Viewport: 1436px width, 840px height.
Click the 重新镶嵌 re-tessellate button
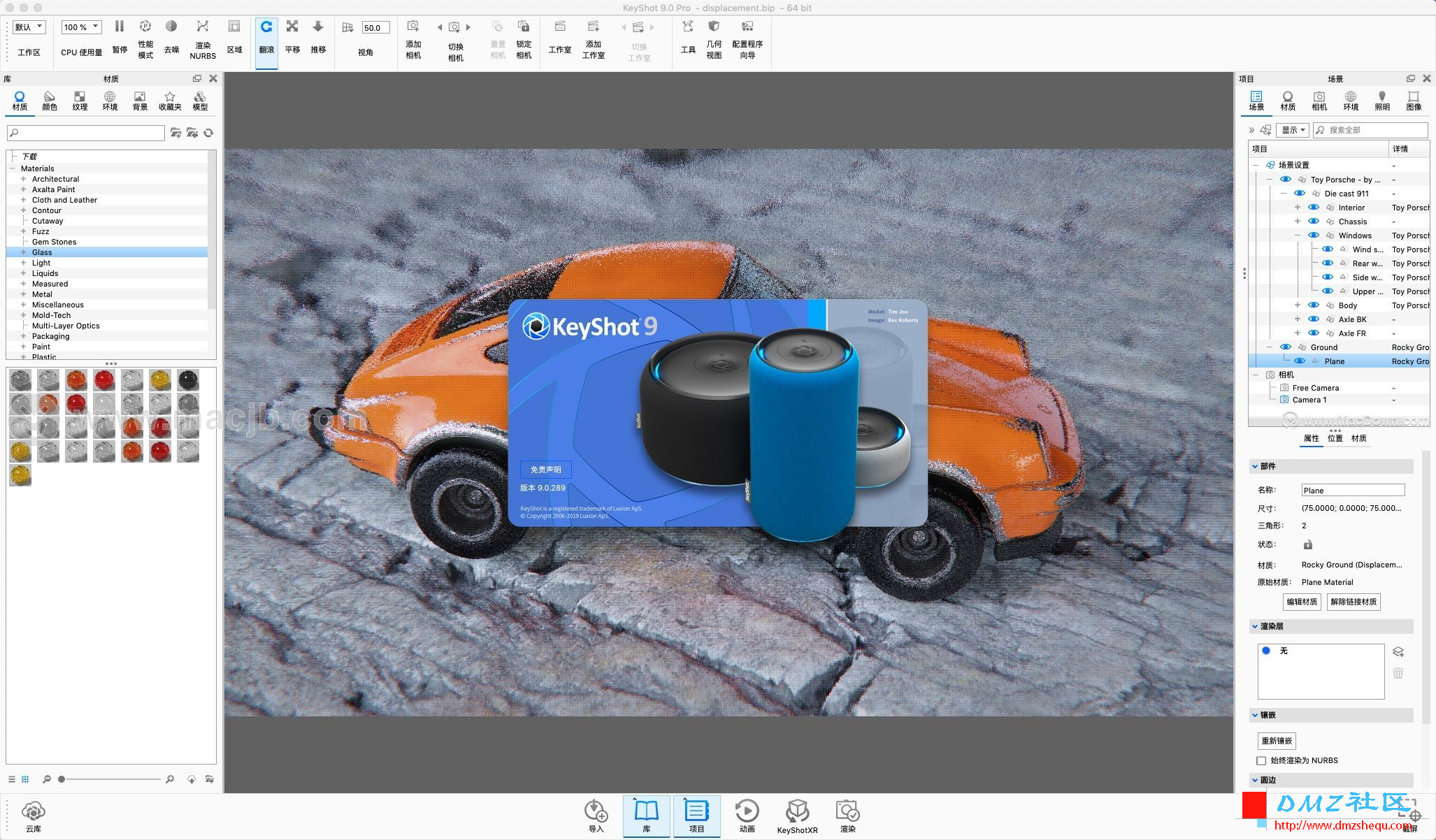1277,741
